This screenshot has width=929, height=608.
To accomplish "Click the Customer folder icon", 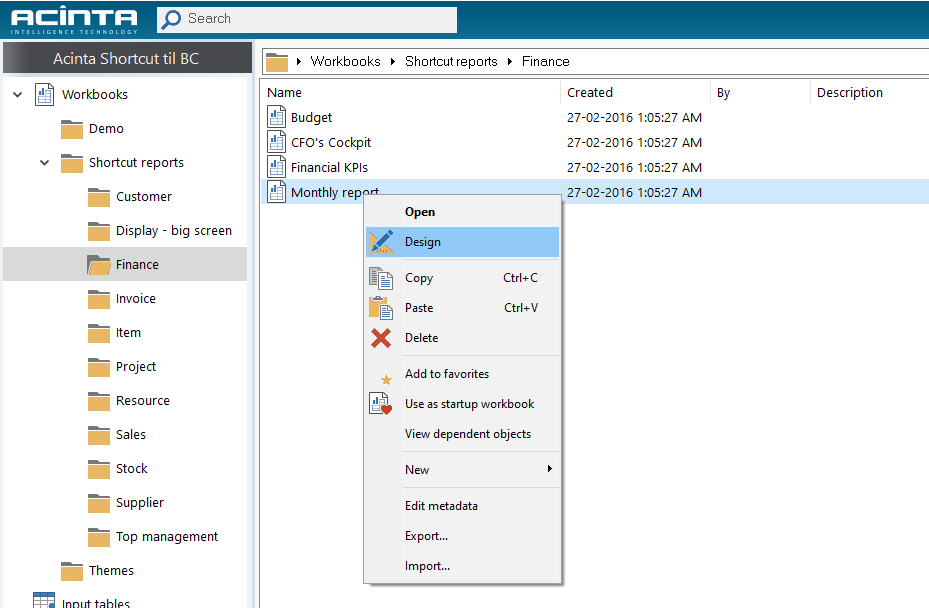I will click(99, 197).
